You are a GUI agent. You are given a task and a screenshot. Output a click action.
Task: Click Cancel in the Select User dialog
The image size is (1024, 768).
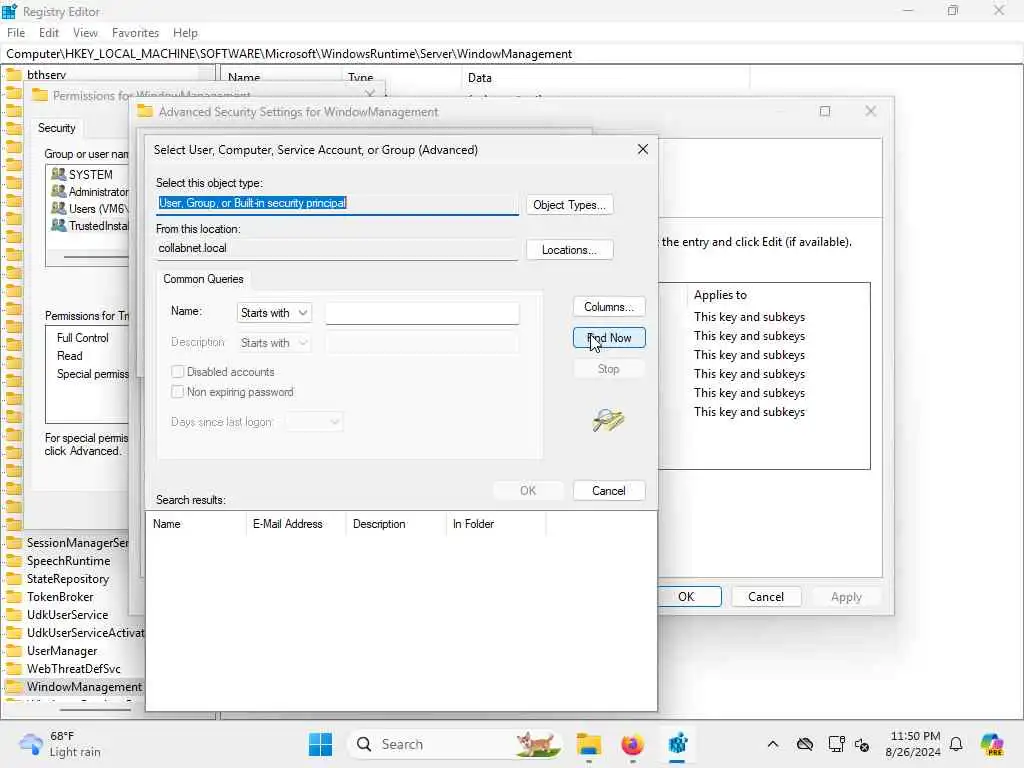coord(609,490)
